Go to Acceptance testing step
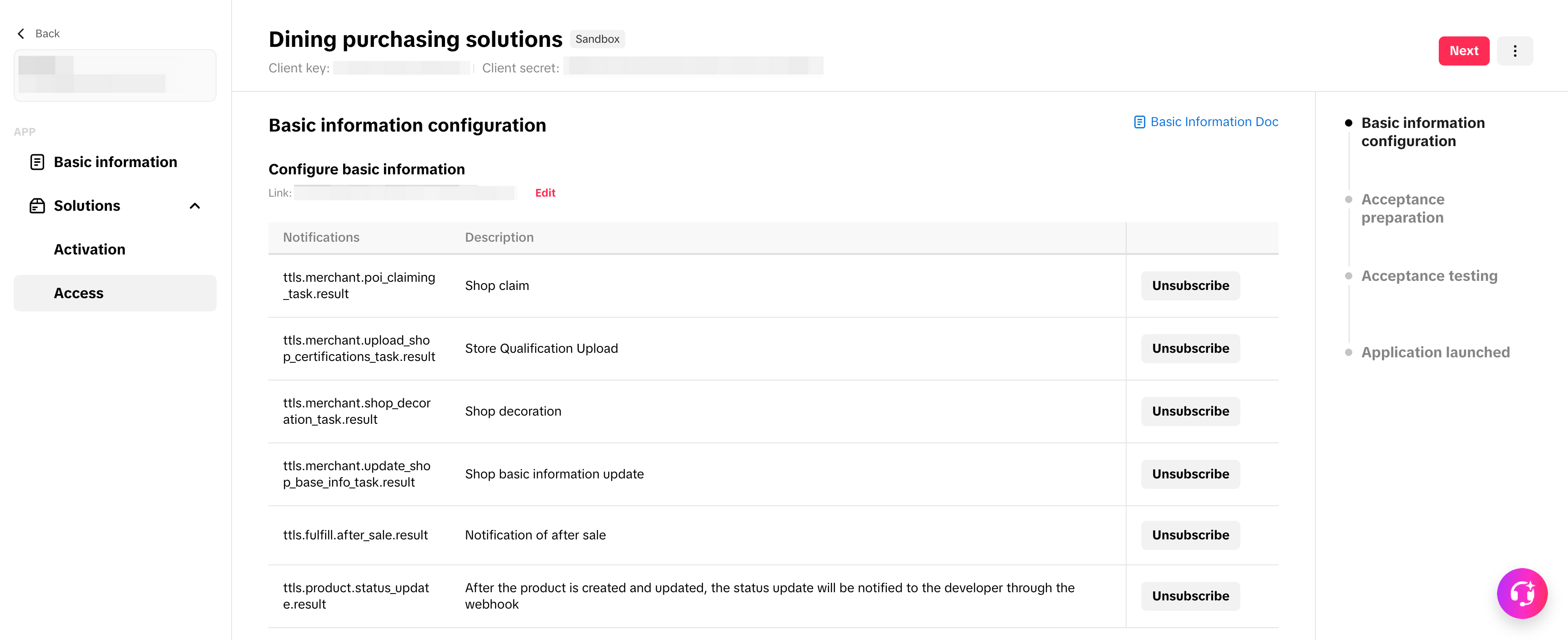 tap(1429, 276)
